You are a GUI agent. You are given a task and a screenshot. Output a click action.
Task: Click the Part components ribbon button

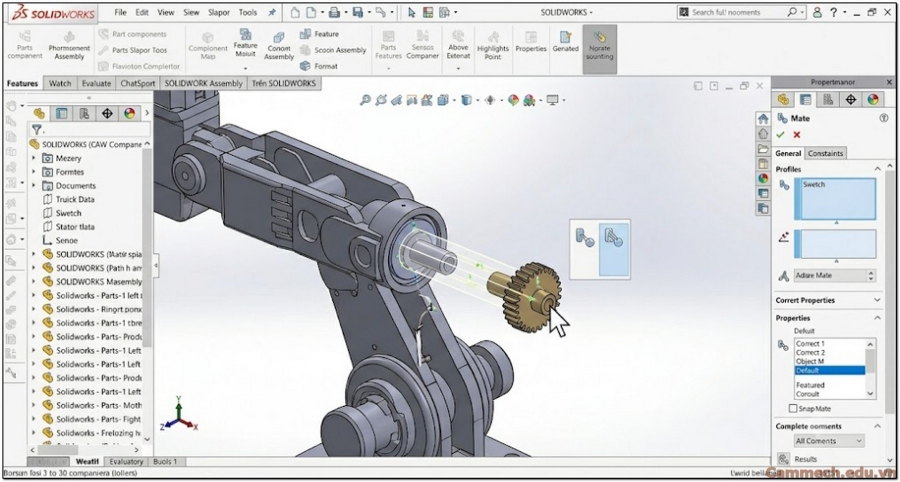[x=133, y=34]
